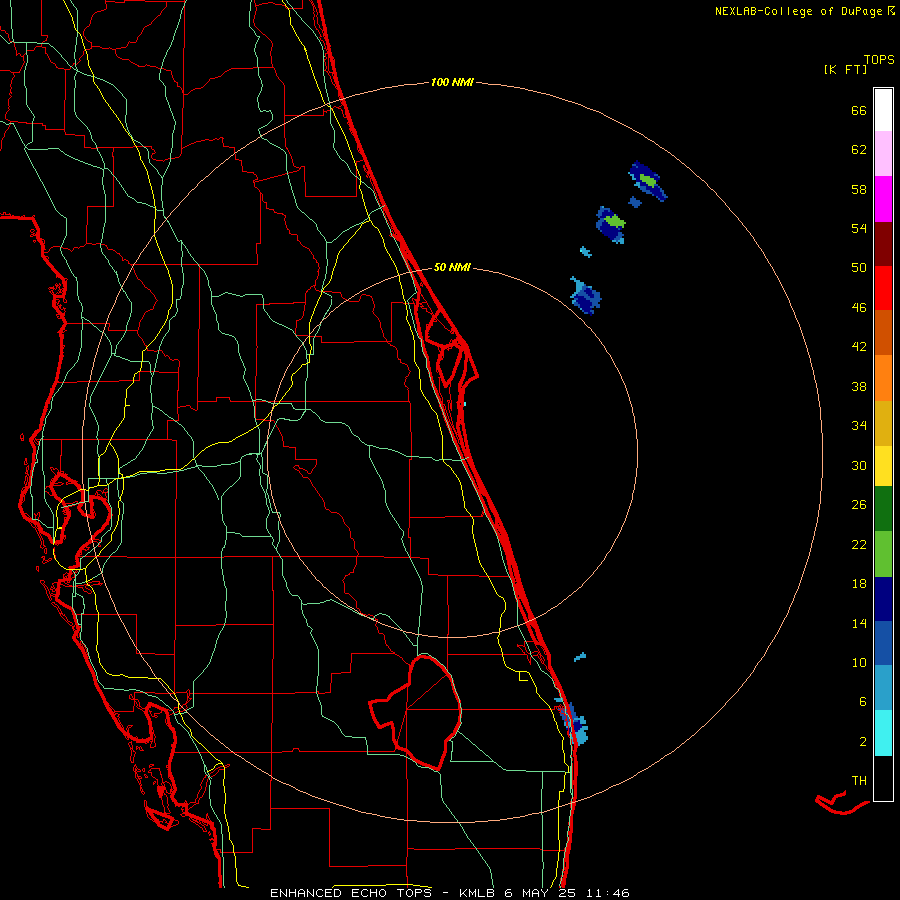The height and width of the screenshot is (900, 900).
Task: Click the '50' legend value
Action: pos(859,268)
